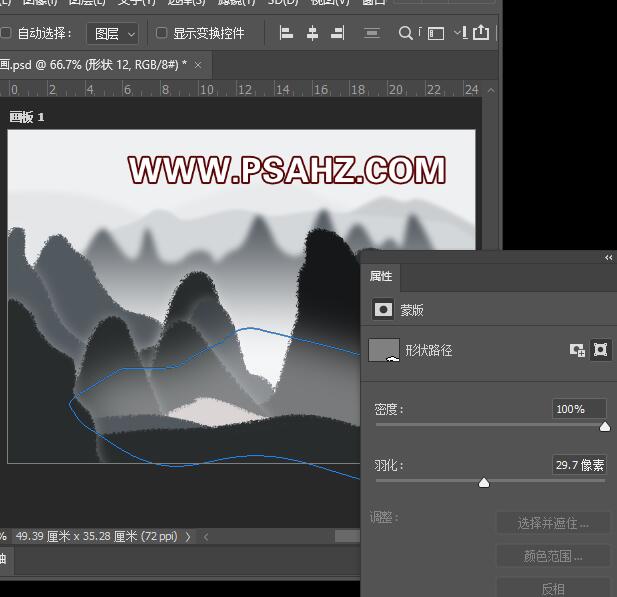Click the add pixel mask icon
This screenshot has height=597, width=617.
coord(577,350)
